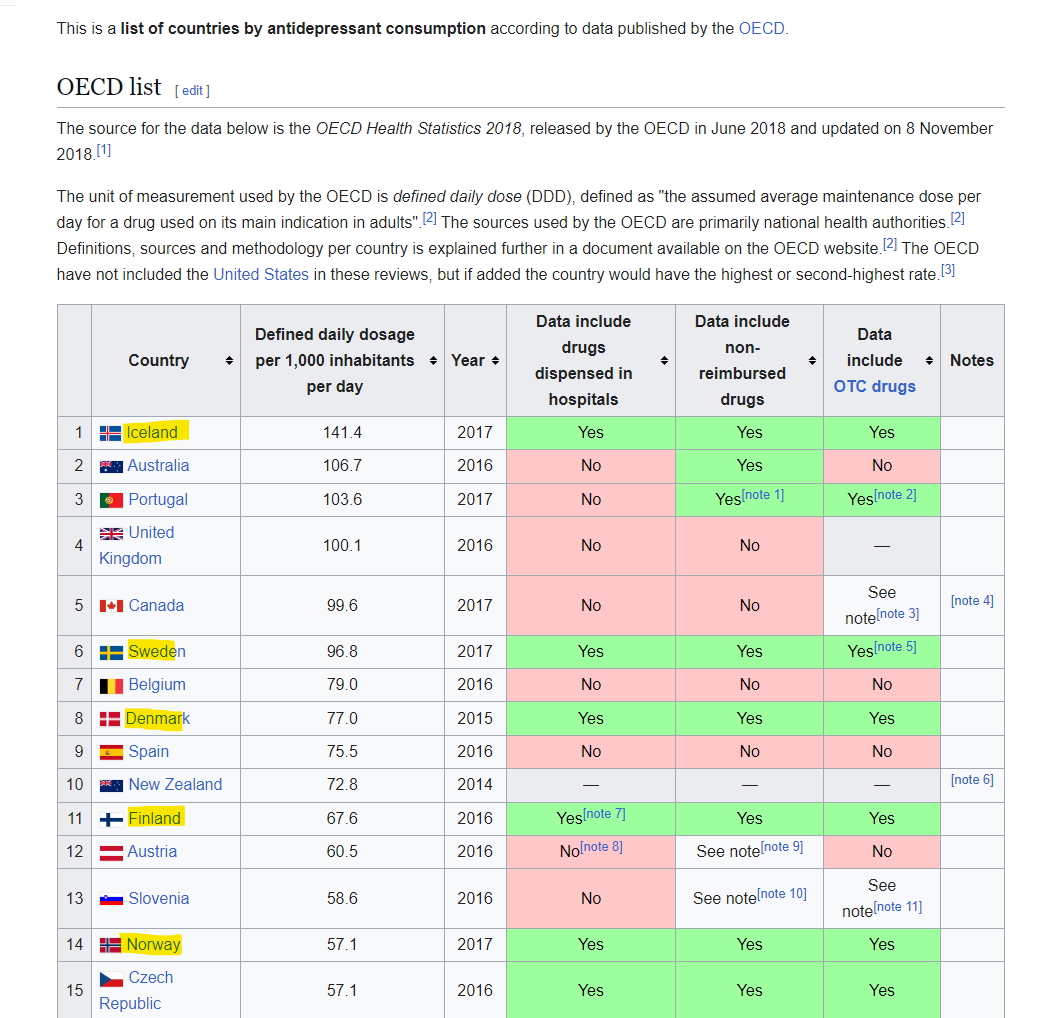Open the Finland country link
The image size is (1039, 1018).
click(x=154, y=819)
